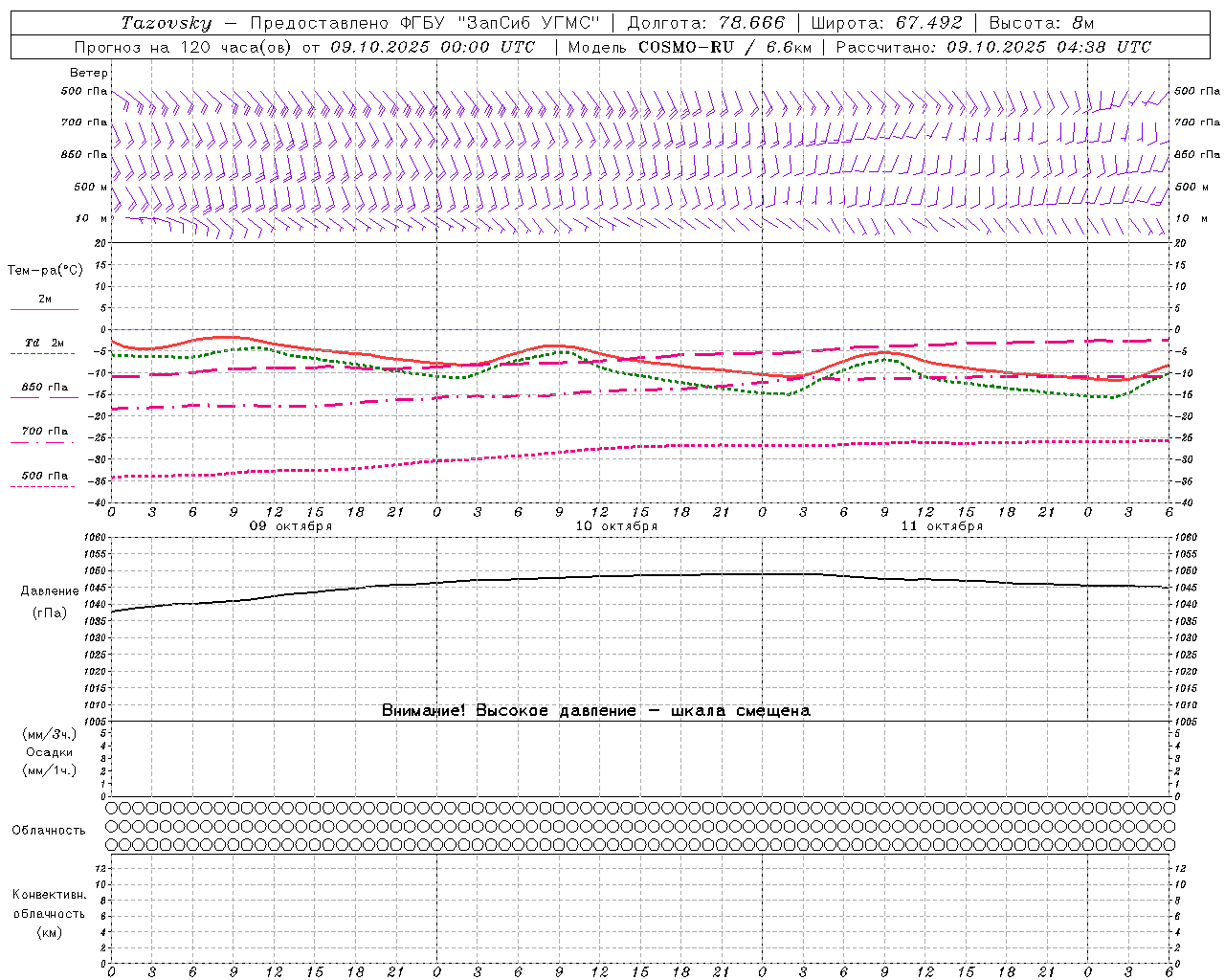
Task: Click the 'Давление' pressure panel label
Action: click(50, 591)
